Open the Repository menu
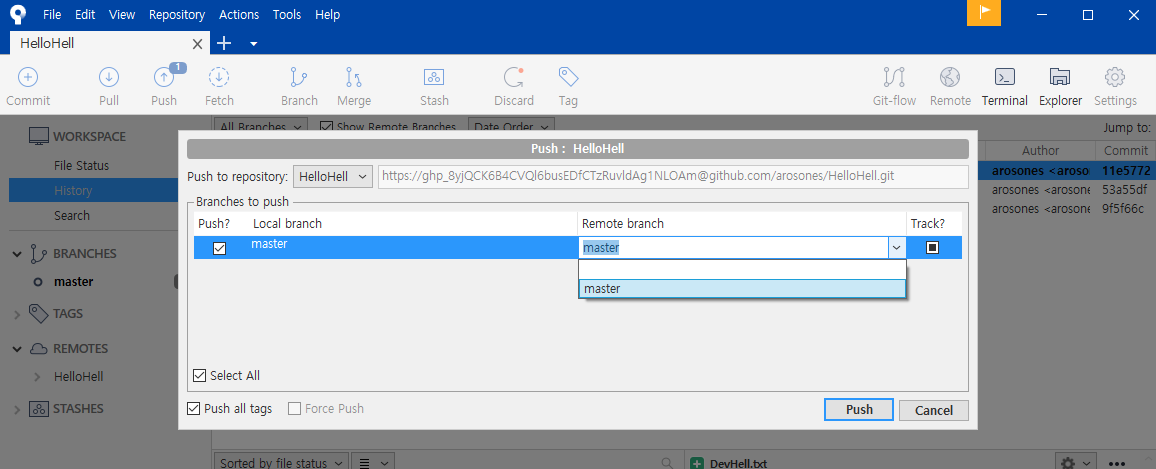The width and height of the screenshot is (1156, 469). tap(177, 14)
